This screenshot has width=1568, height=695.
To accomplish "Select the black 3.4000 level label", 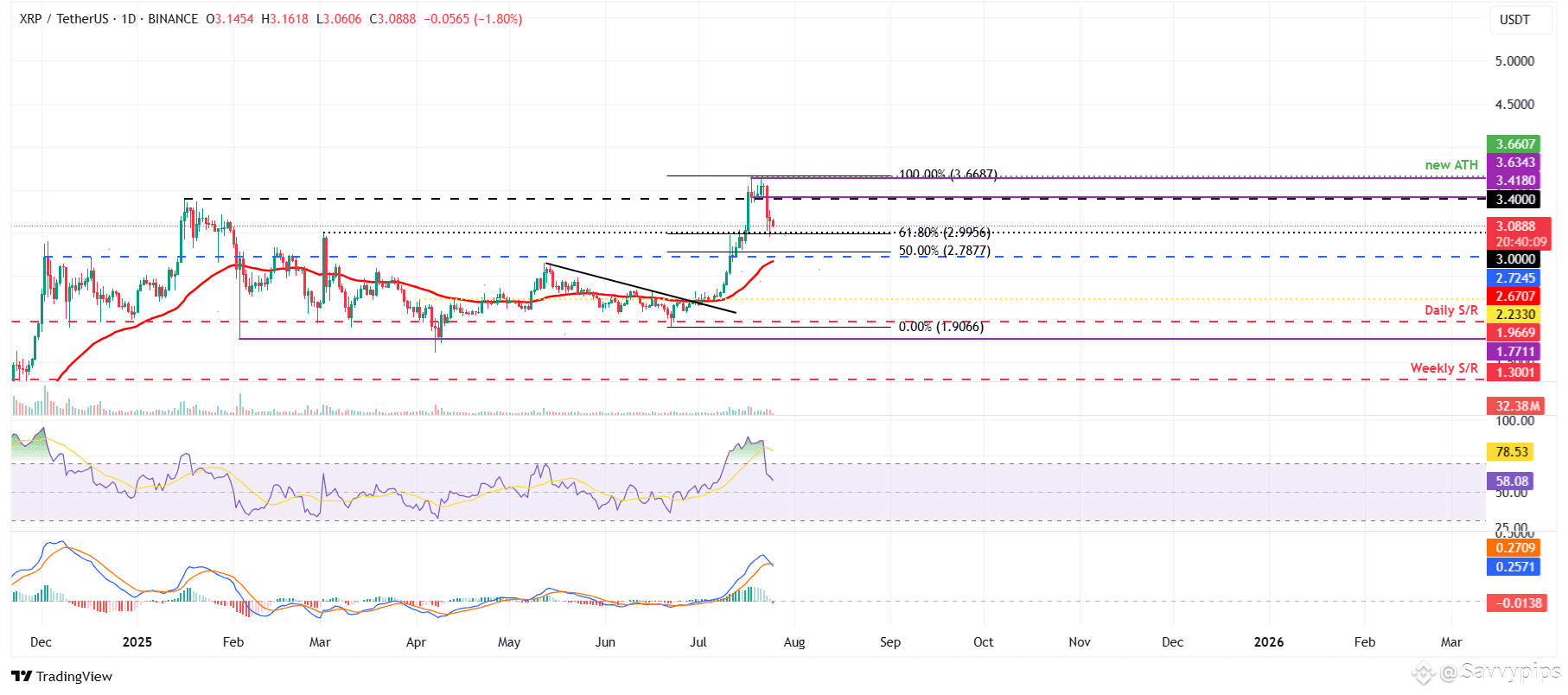I will (x=1515, y=199).
